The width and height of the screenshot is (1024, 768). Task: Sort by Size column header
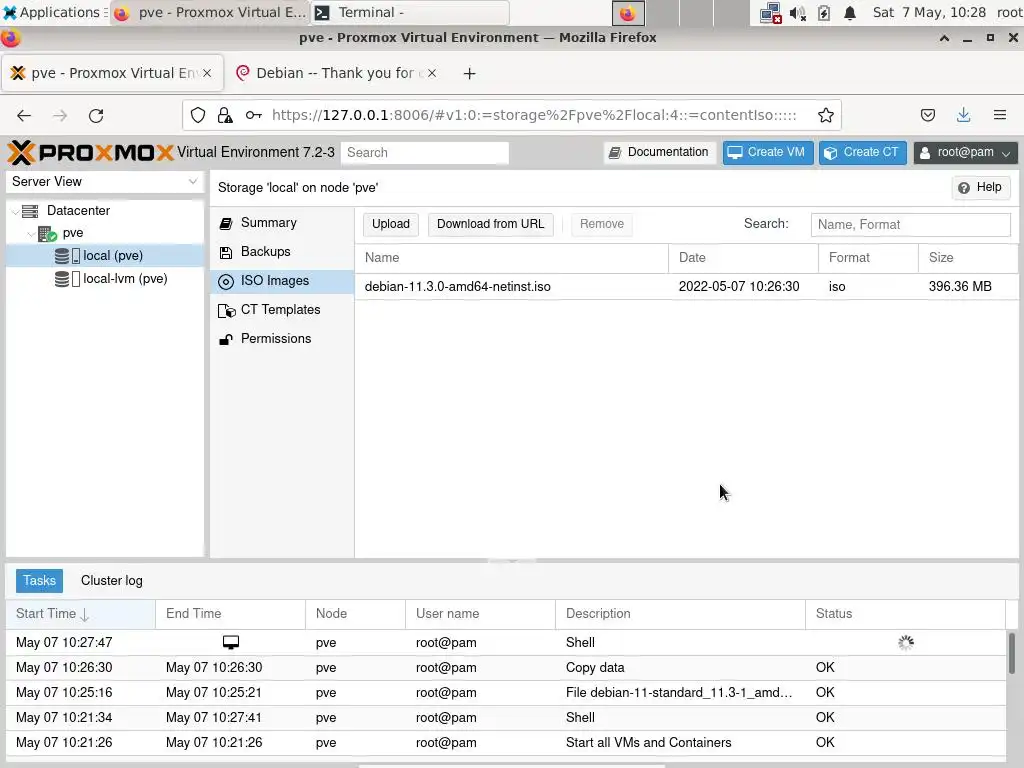[968, 258]
